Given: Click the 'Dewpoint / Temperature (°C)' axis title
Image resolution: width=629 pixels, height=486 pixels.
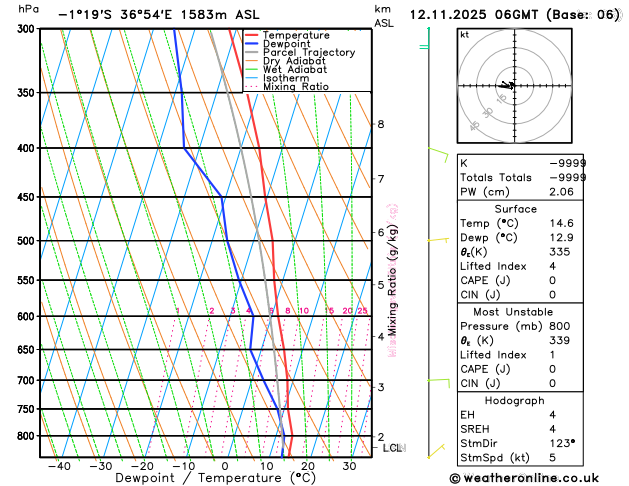Looking at the screenshot, I should (x=215, y=478).
